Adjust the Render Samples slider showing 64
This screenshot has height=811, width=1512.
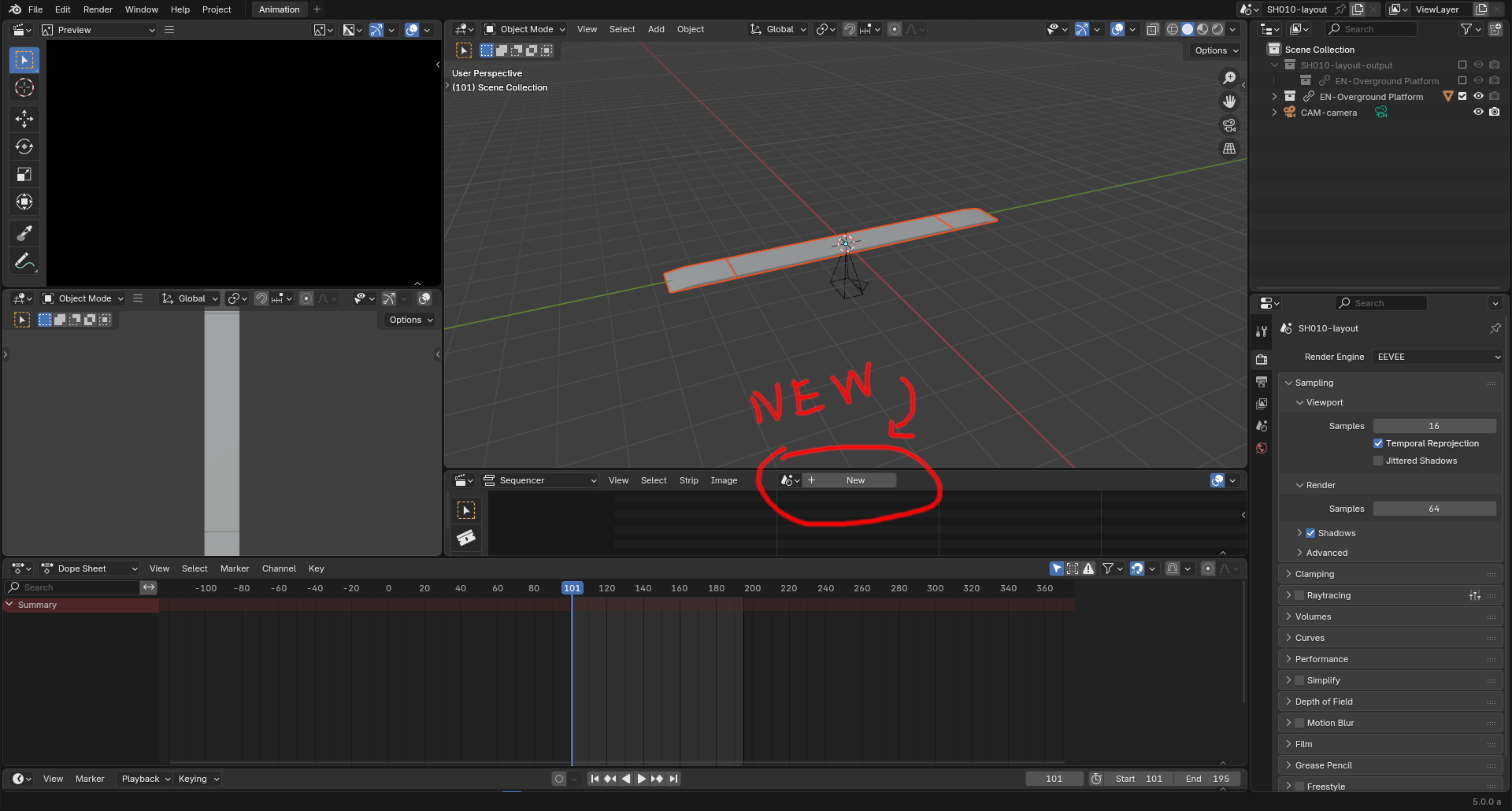coord(1434,509)
